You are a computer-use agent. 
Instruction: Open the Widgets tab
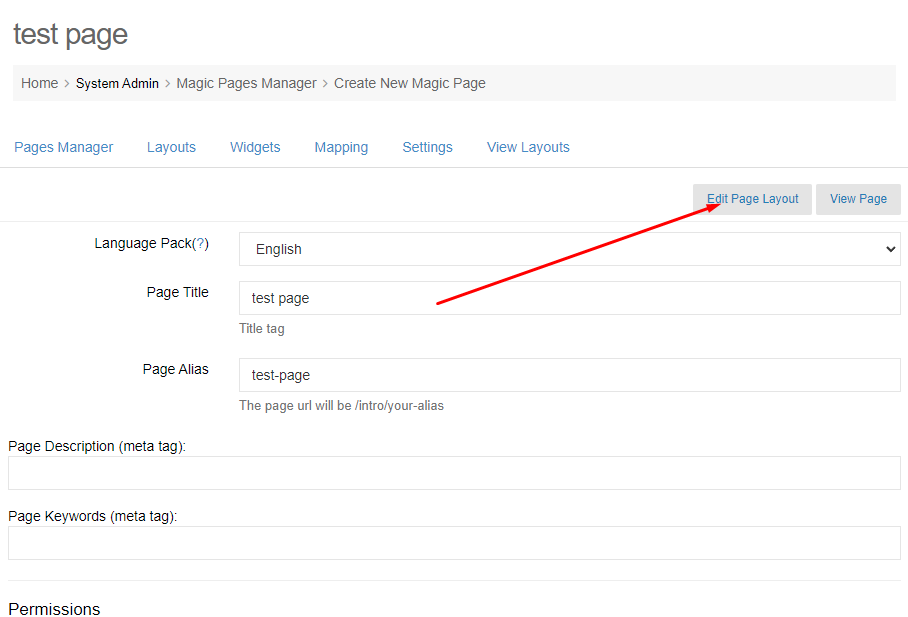click(x=255, y=147)
